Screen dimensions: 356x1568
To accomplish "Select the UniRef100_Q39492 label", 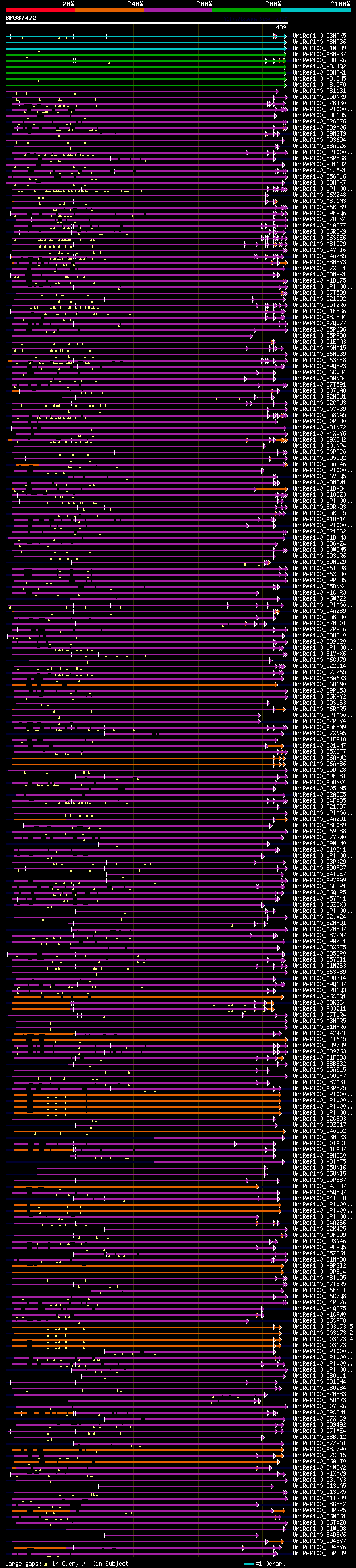I will (x=319, y=1424).
